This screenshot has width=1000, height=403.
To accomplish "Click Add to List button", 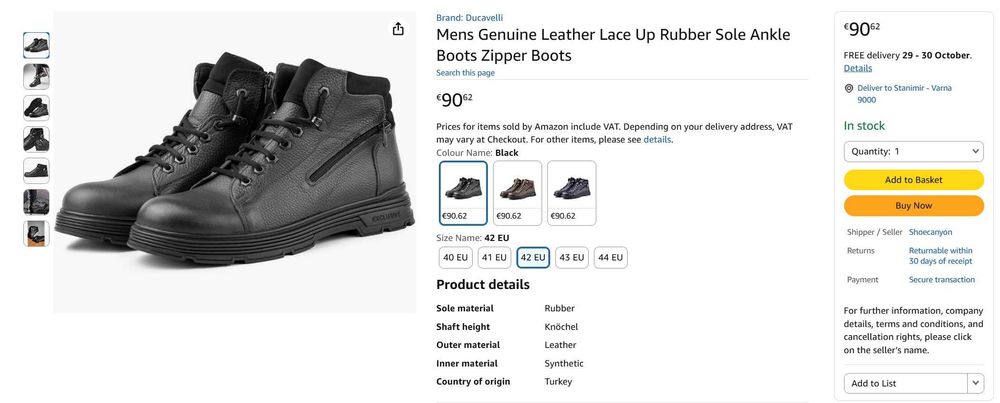I will pyautogui.click(x=905, y=383).
